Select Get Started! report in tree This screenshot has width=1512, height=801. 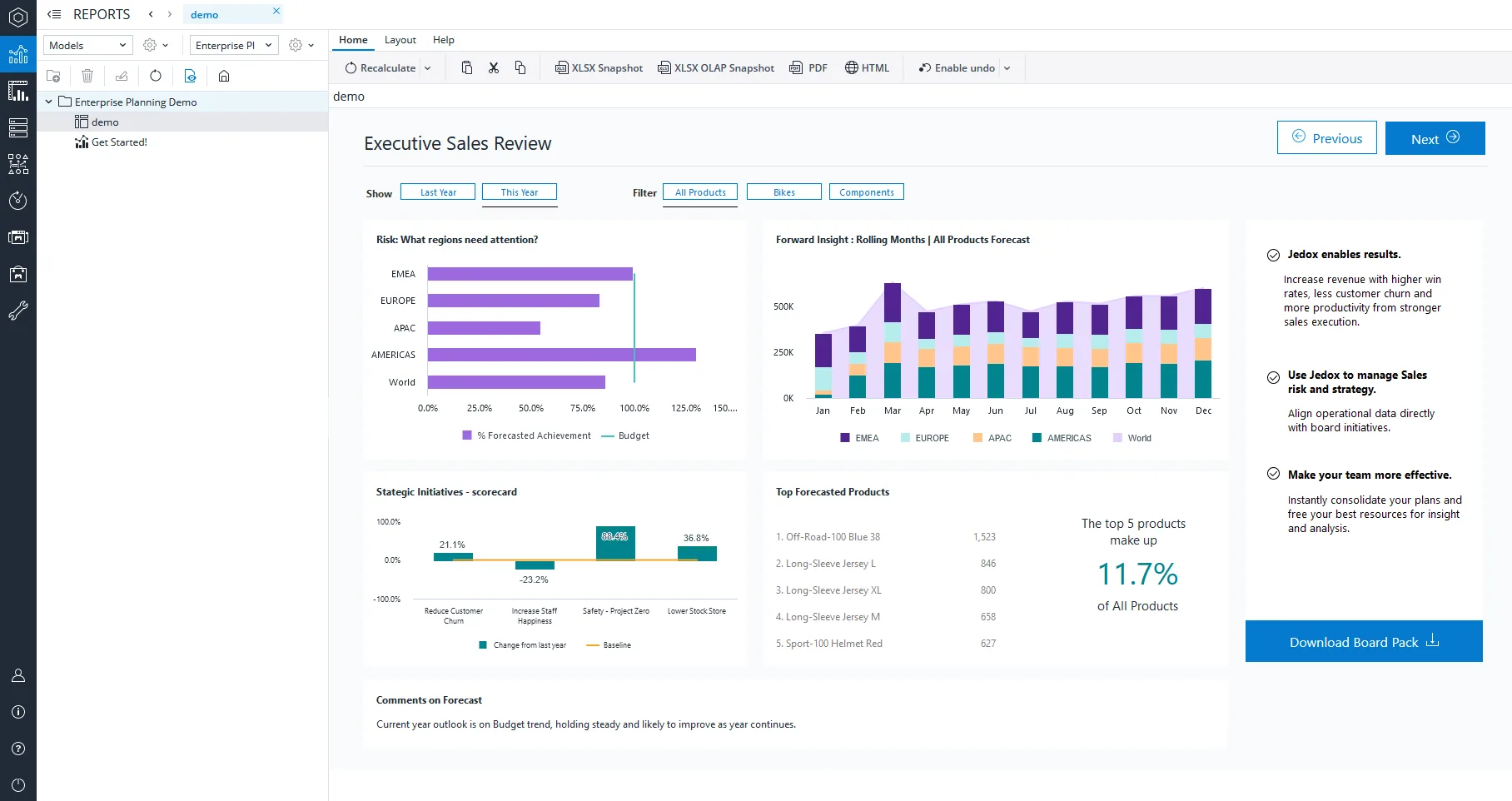[x=182, y=142]
